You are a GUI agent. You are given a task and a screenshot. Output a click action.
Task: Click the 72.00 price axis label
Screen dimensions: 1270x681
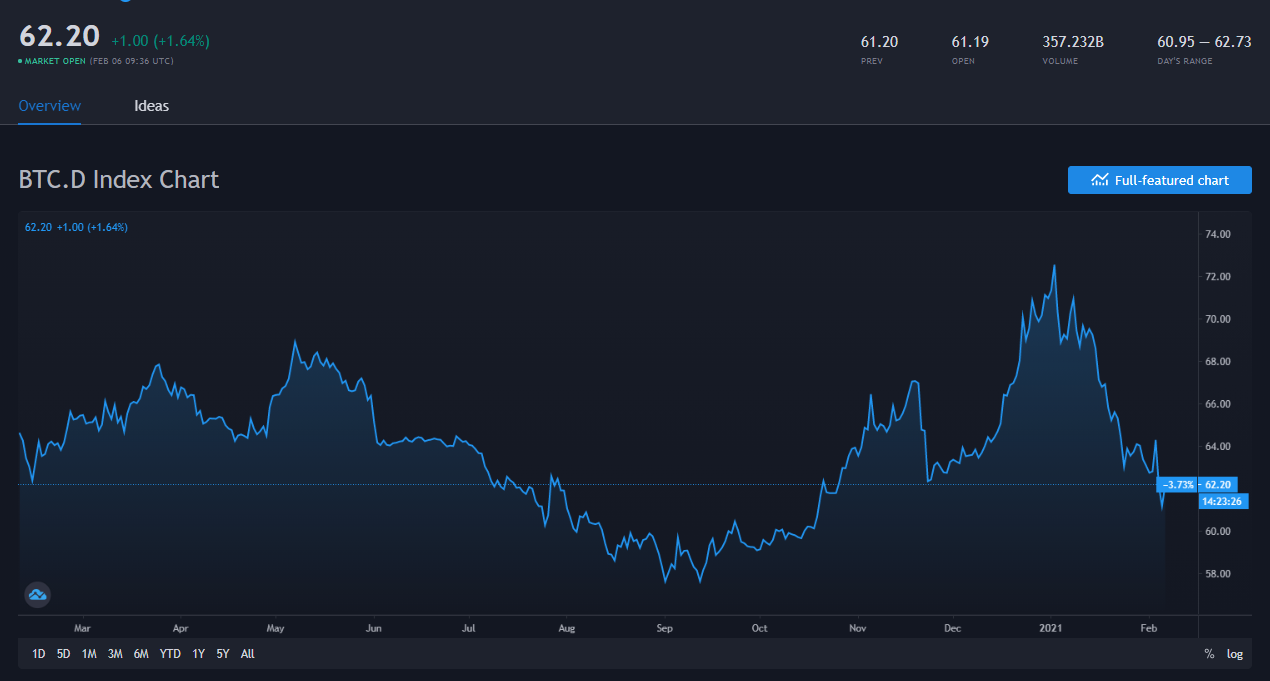(1218, 276)
